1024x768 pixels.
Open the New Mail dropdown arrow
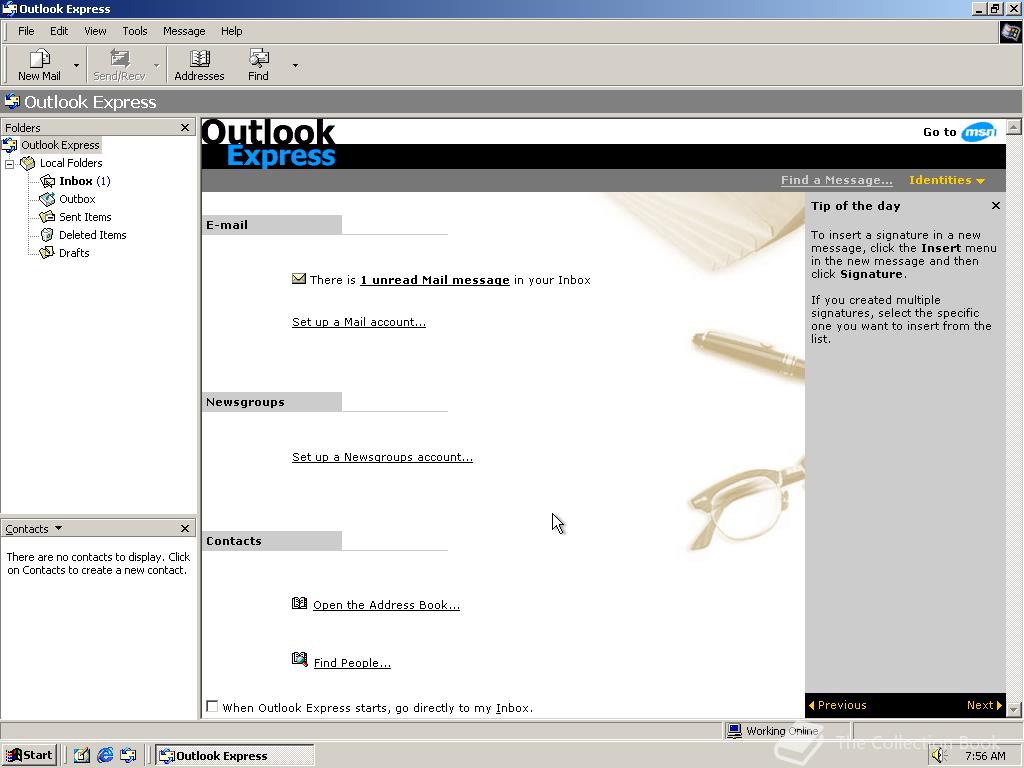click(x=75, y=64)
